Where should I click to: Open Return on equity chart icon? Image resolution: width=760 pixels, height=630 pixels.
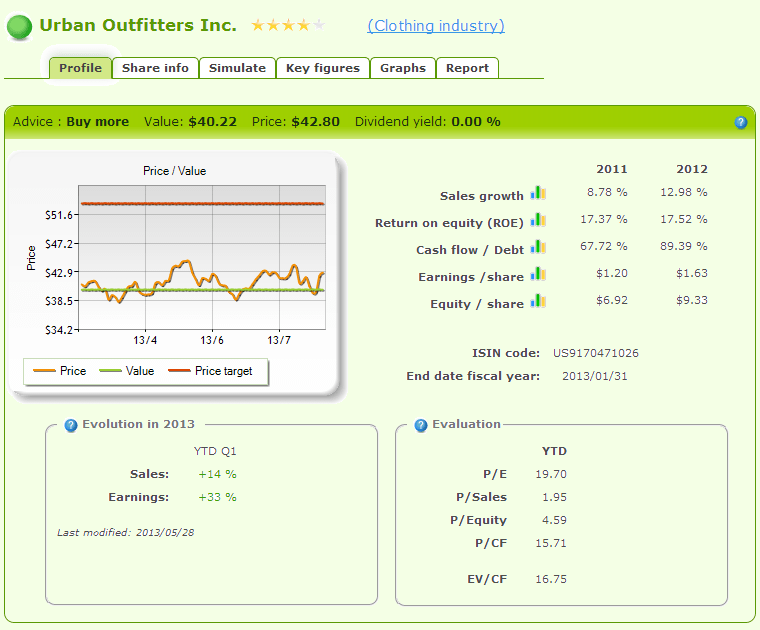[538, 220]
